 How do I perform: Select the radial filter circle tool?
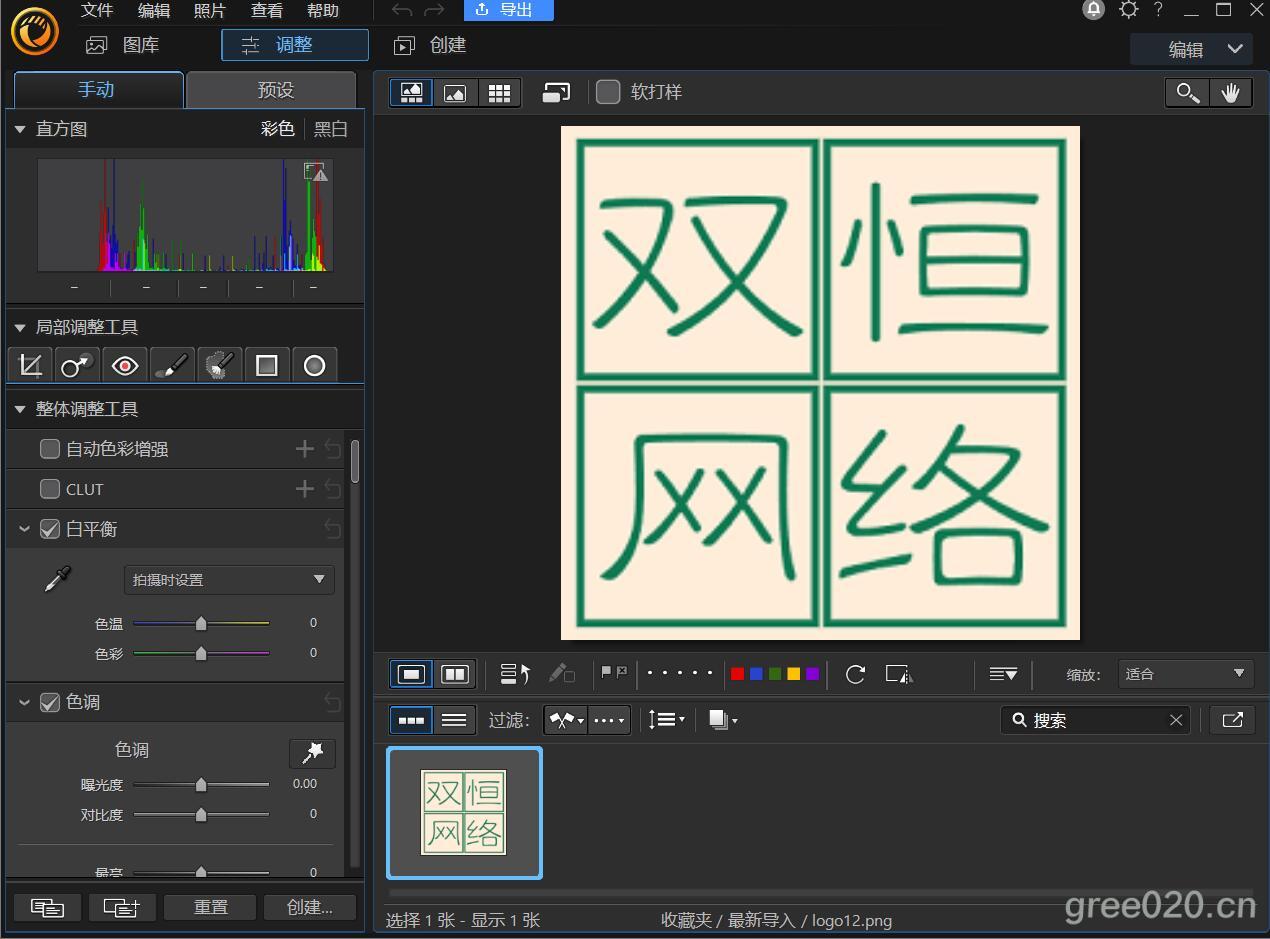coord(314,366)
